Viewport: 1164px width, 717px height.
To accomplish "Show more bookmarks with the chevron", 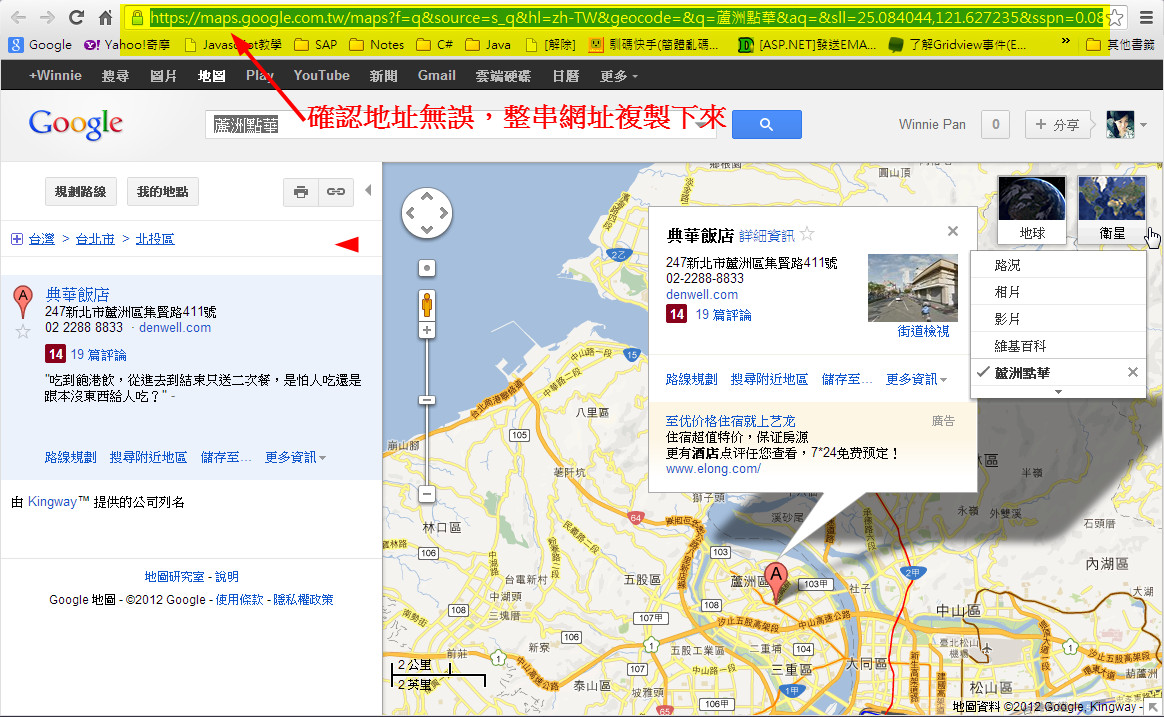I will [1066, 41].
